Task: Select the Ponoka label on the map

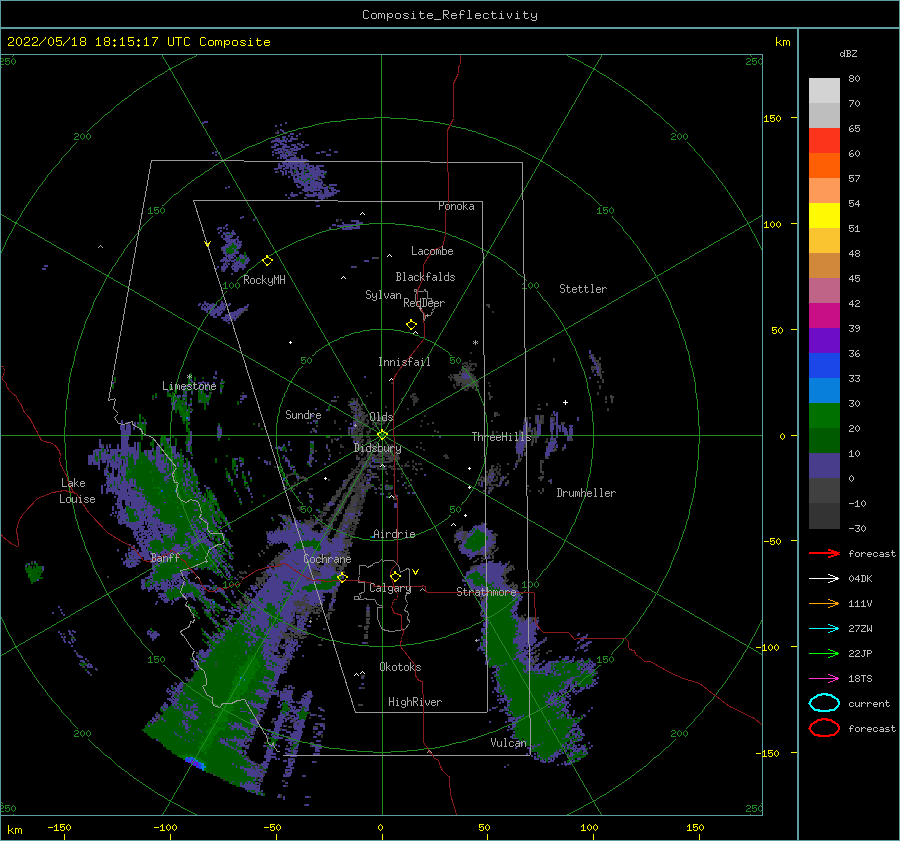Action: pos(456,206)
